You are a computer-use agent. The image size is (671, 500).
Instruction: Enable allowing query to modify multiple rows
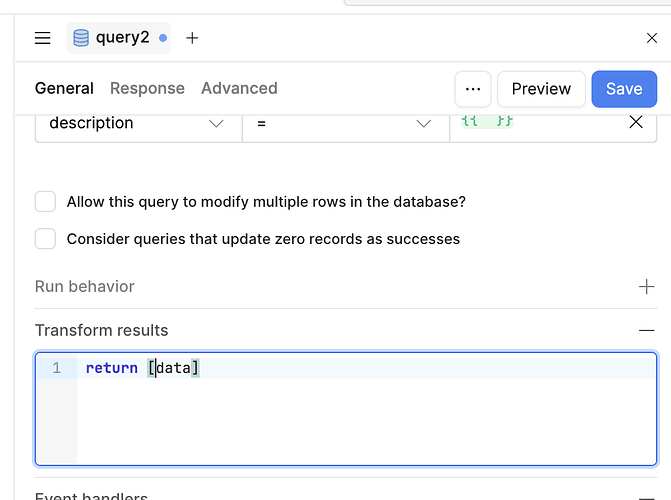coord(45,202)
